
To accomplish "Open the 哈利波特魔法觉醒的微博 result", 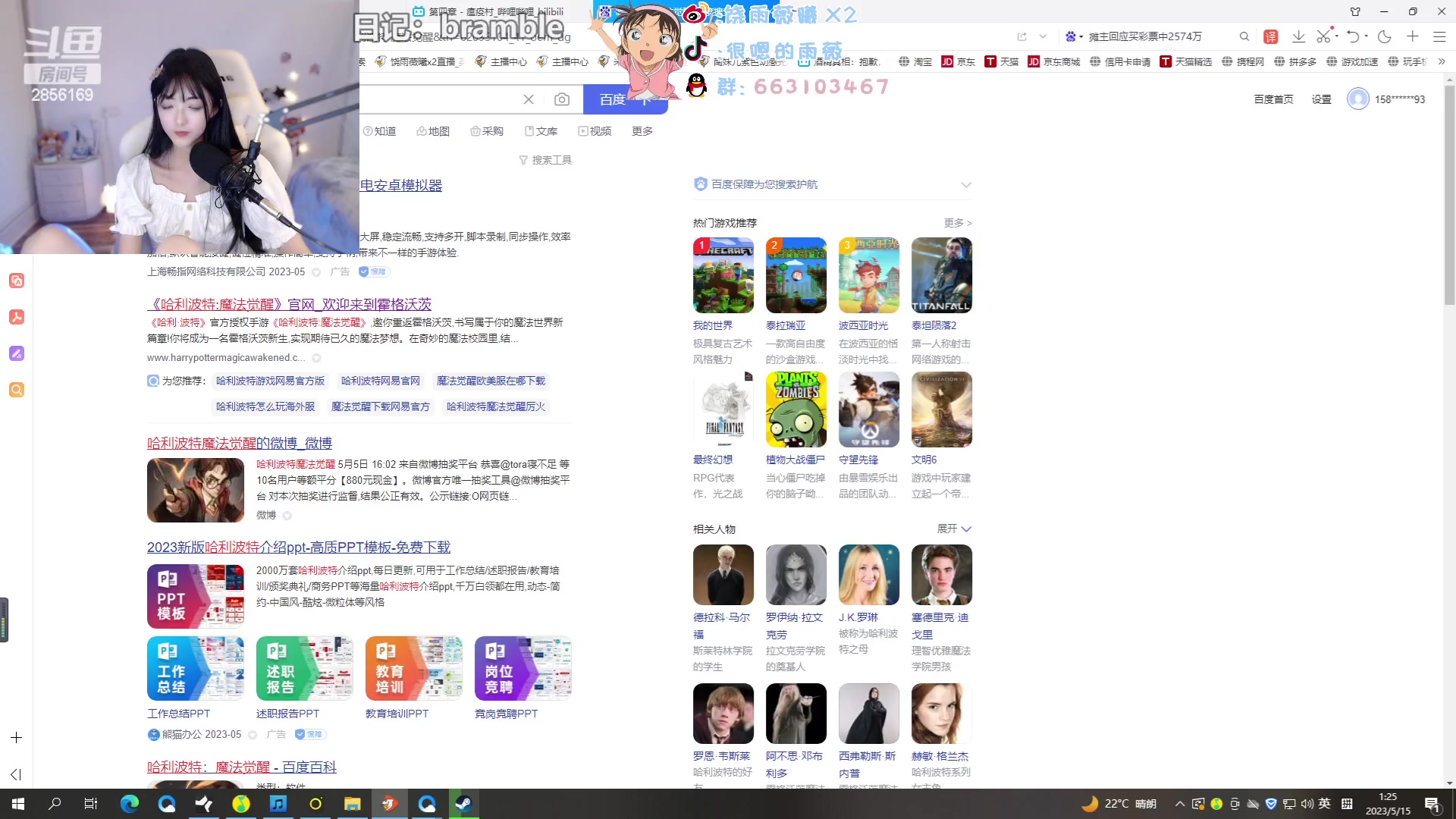I will (x=240, y=443).
